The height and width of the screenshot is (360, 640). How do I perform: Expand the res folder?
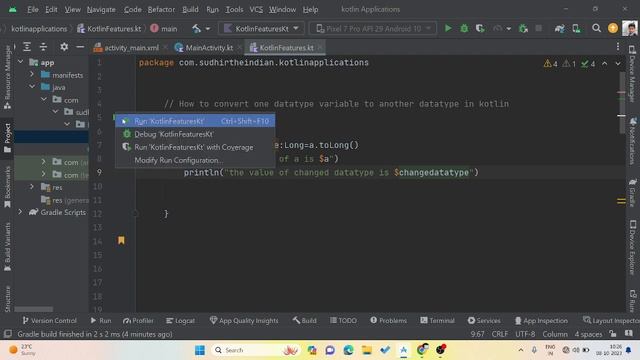click(x=32, y=187)
